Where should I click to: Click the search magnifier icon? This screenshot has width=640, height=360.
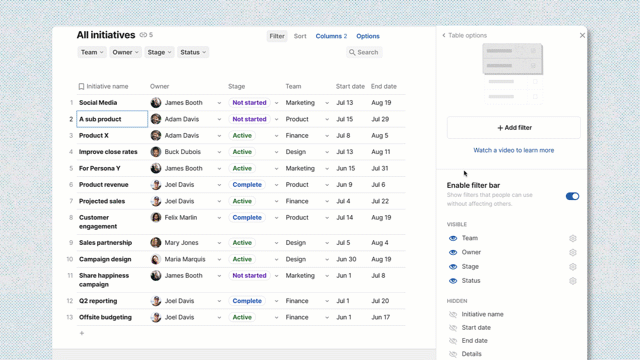click(352, 52)
